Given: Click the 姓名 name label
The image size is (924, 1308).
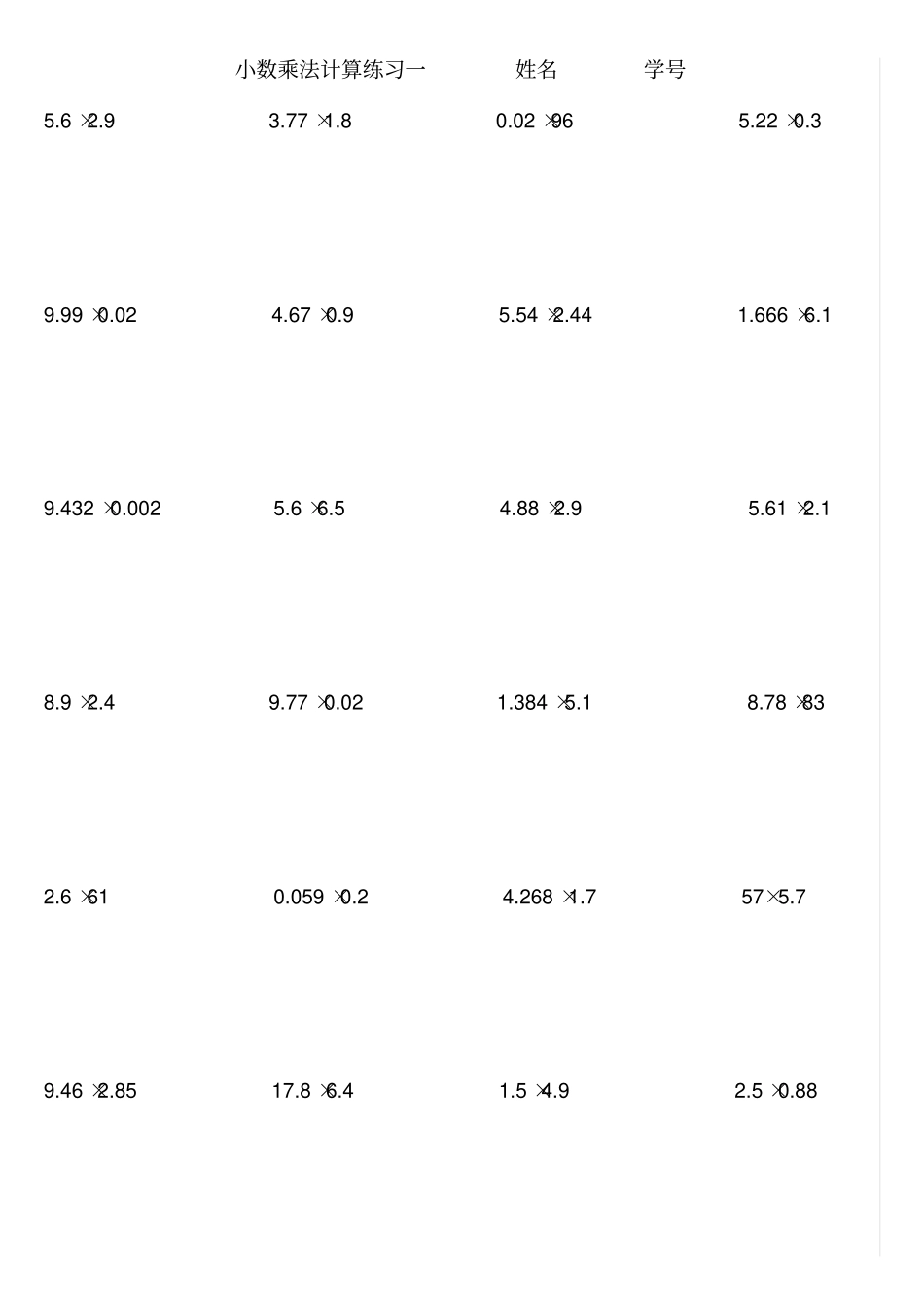Looking at the screenshot, I should 536,70.
